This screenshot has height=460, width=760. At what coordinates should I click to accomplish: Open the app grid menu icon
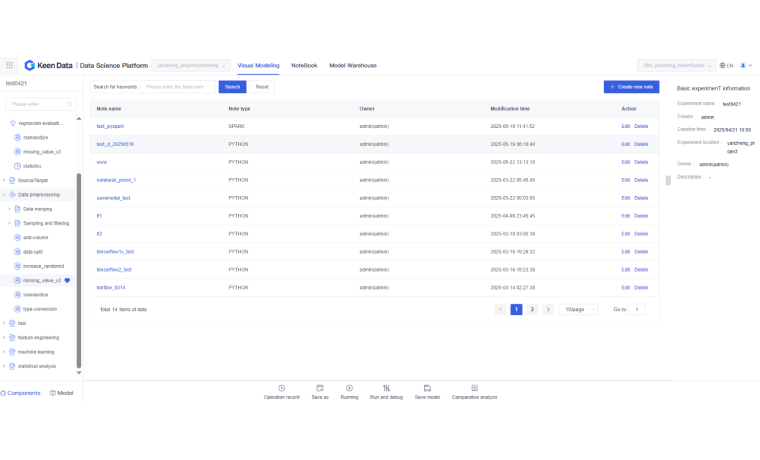pyautogui.click(x=10, y=65)
